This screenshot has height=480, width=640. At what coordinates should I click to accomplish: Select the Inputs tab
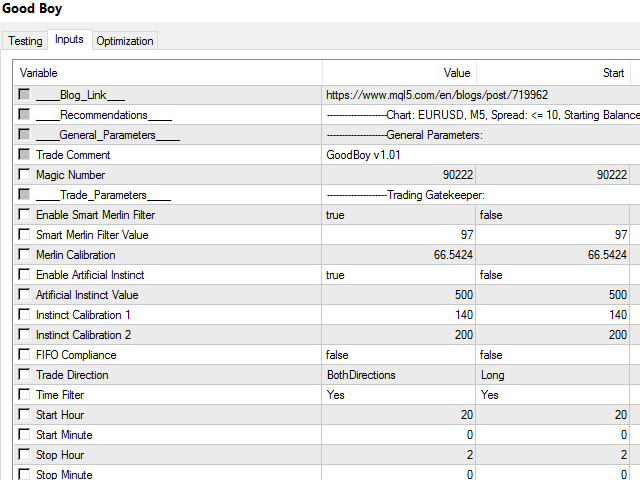point(69,40)
